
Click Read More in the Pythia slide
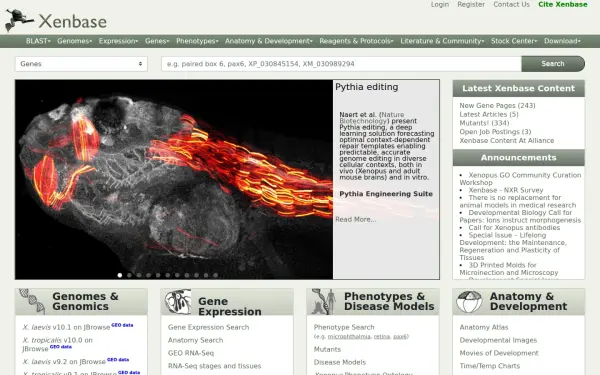(355, 219)
